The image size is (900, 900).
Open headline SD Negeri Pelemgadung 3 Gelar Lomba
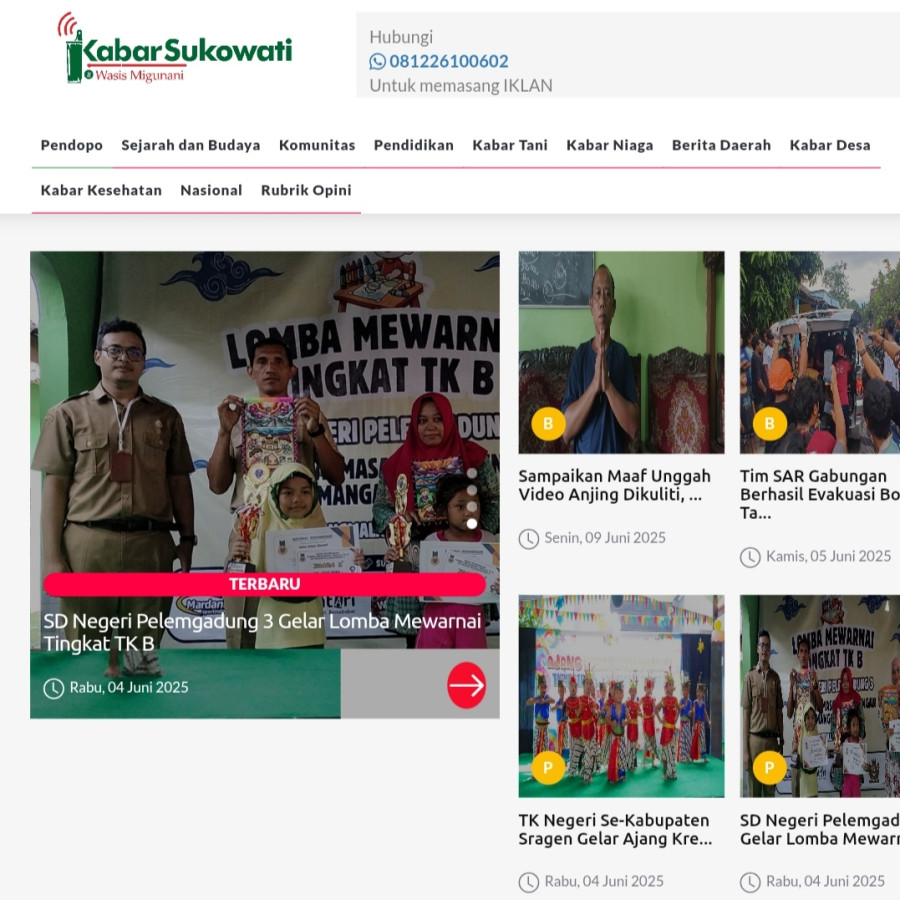coord(262,632)
